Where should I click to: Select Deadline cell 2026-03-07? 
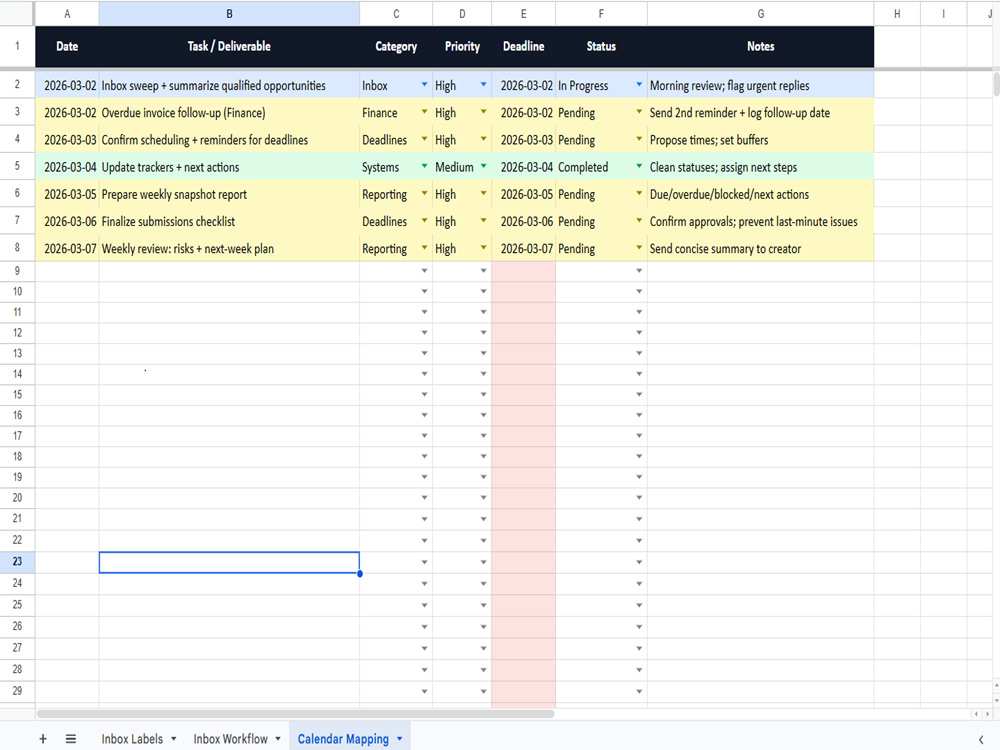pos(524,248)
